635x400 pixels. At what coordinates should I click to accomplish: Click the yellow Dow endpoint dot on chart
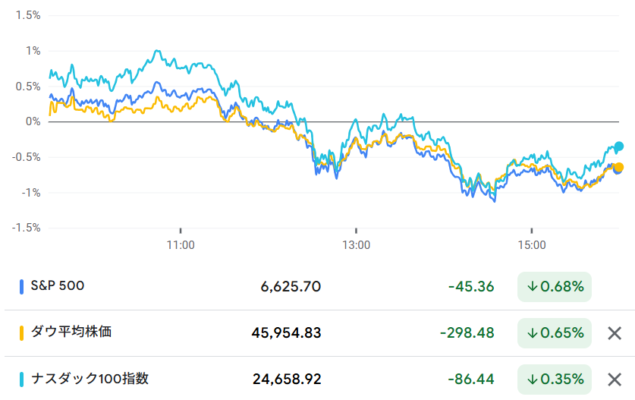[619, 167]
